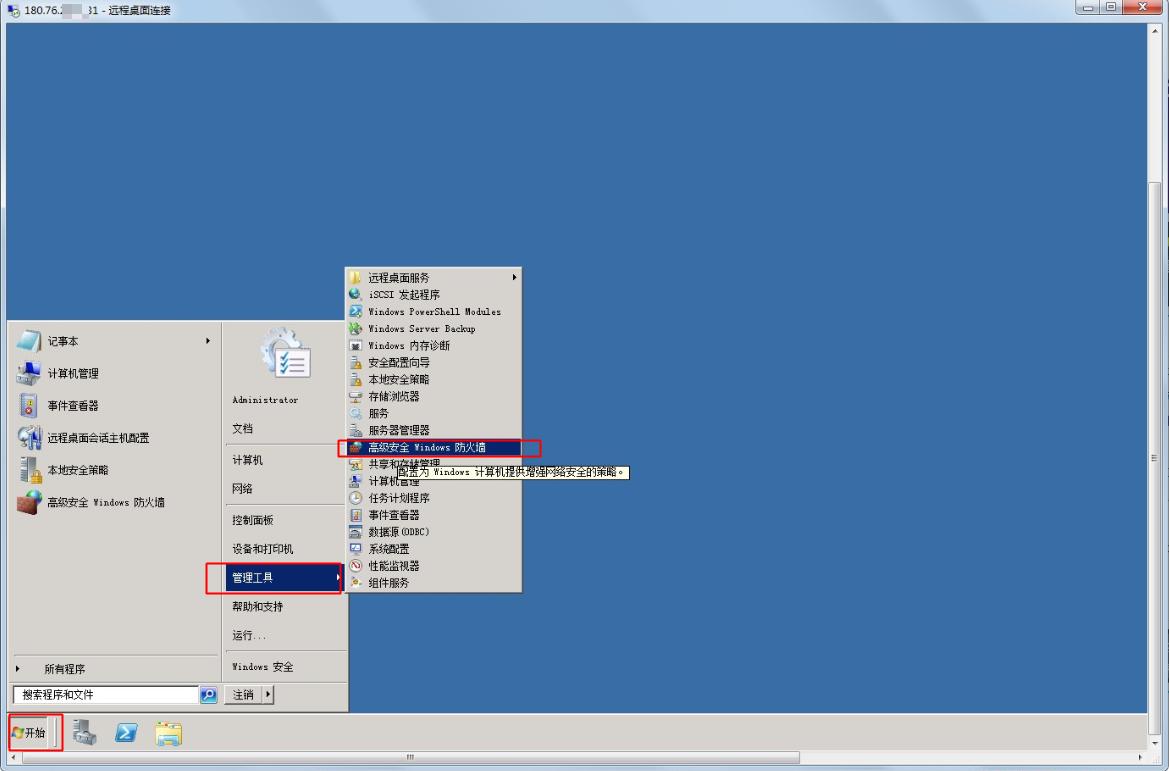This screenshot has height=771, width=1169.
Task: Open 控制面板 from the Start menu
Action: coord(253,520)
